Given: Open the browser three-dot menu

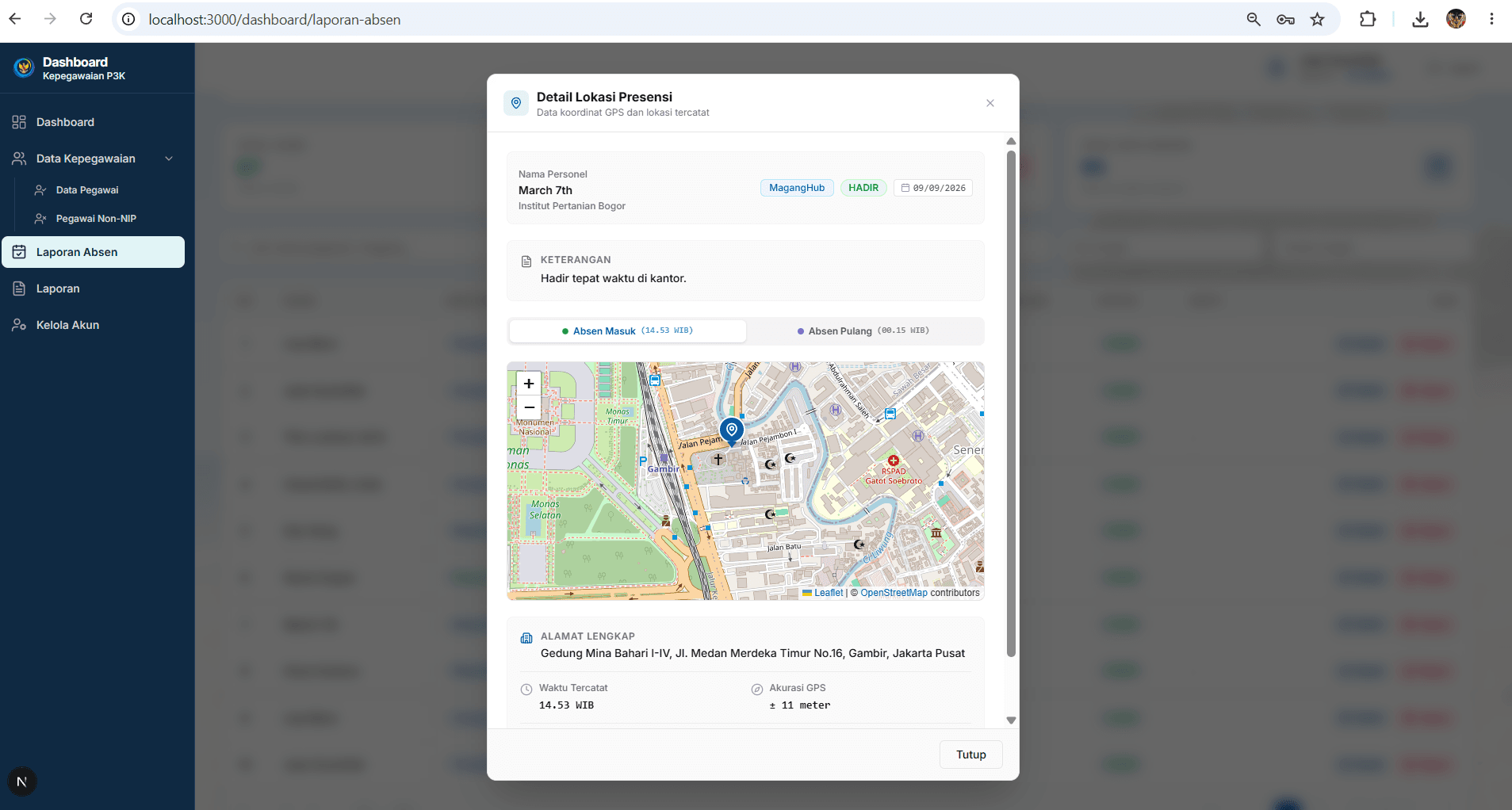Looking at the screenshot, I should 1491,19.
